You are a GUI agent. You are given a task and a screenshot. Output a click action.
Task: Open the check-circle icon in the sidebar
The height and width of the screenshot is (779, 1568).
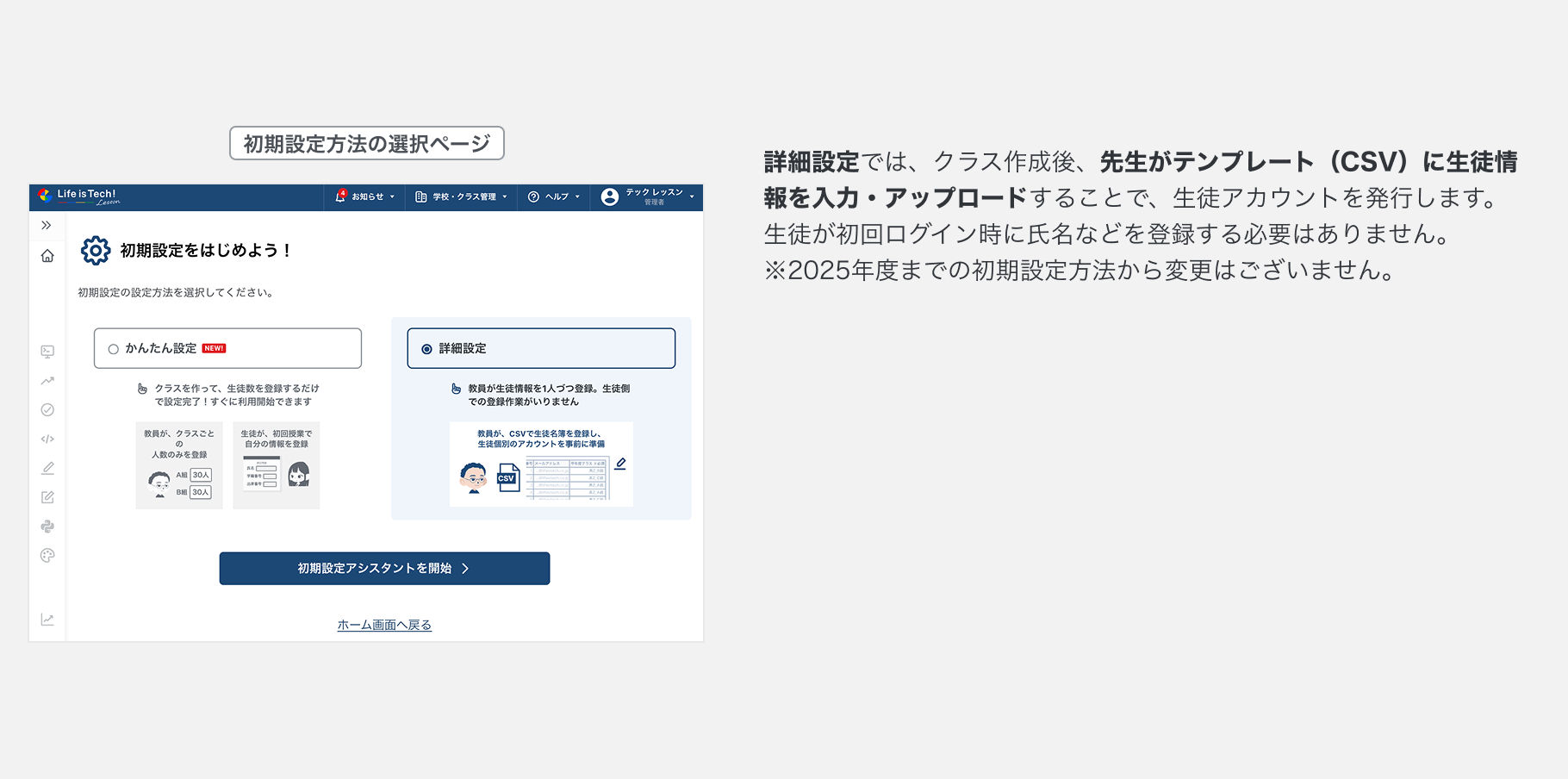(47, 409)
